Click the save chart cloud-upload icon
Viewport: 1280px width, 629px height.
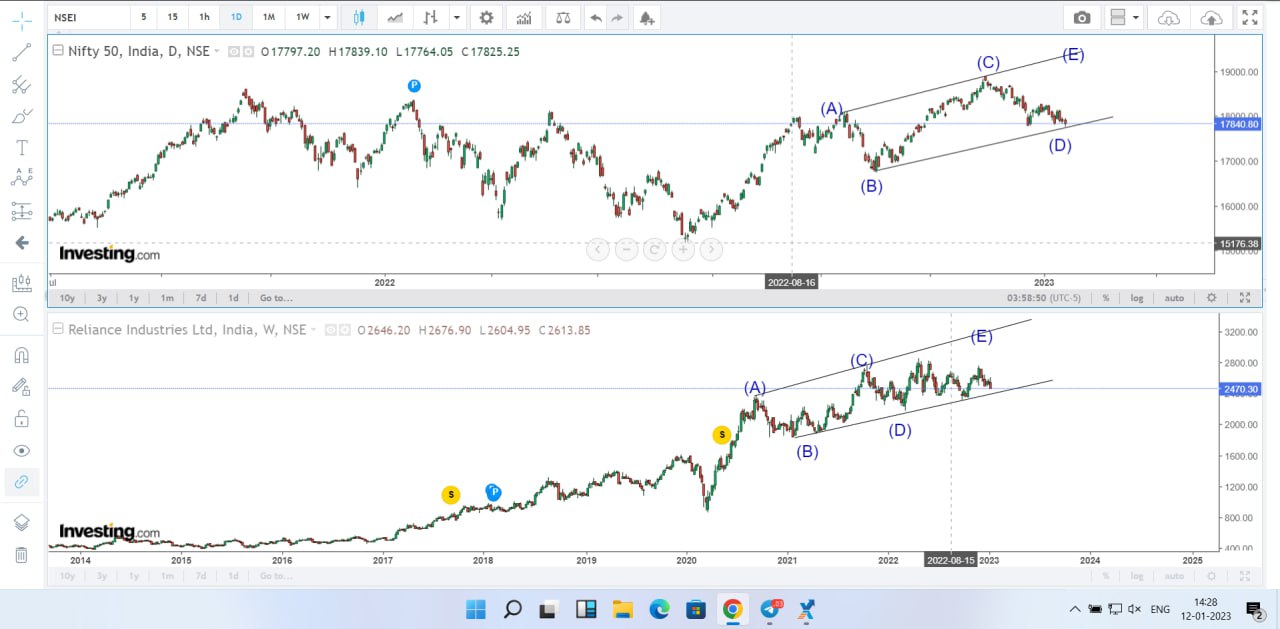1210,17
